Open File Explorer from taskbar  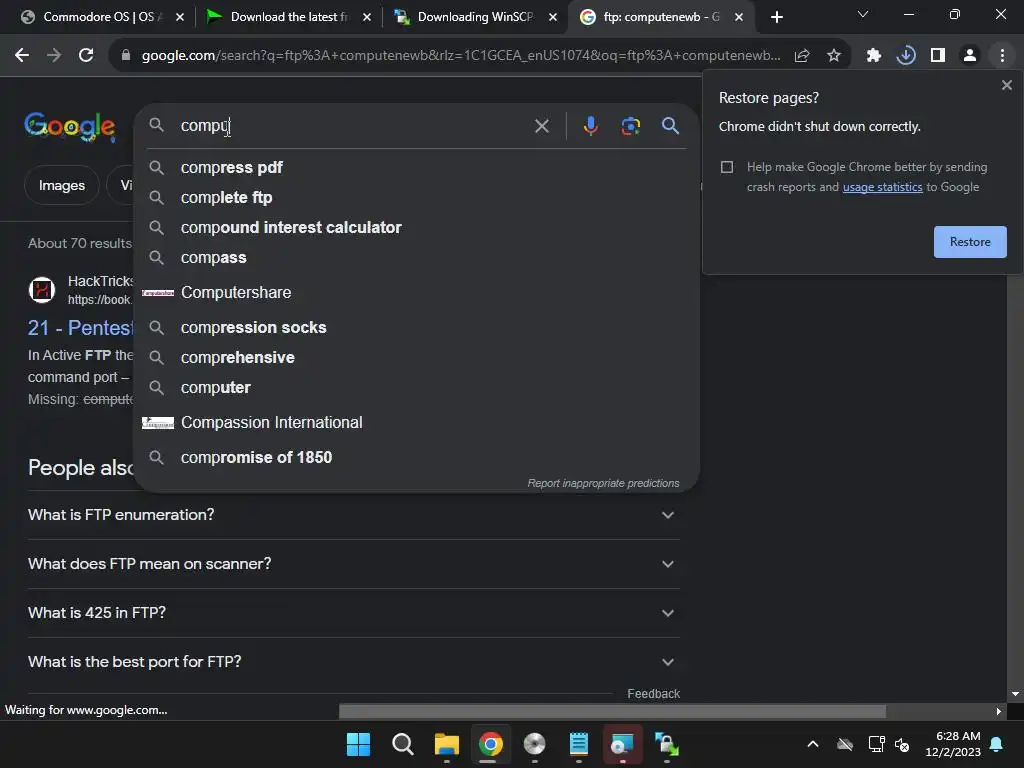(447, 744)
